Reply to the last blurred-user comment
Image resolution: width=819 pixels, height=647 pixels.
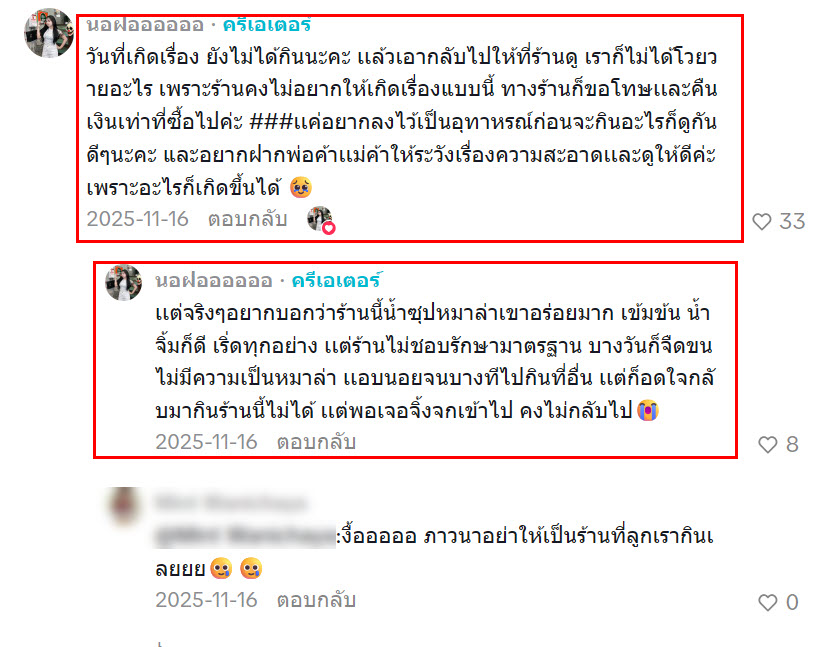[316, 599]
